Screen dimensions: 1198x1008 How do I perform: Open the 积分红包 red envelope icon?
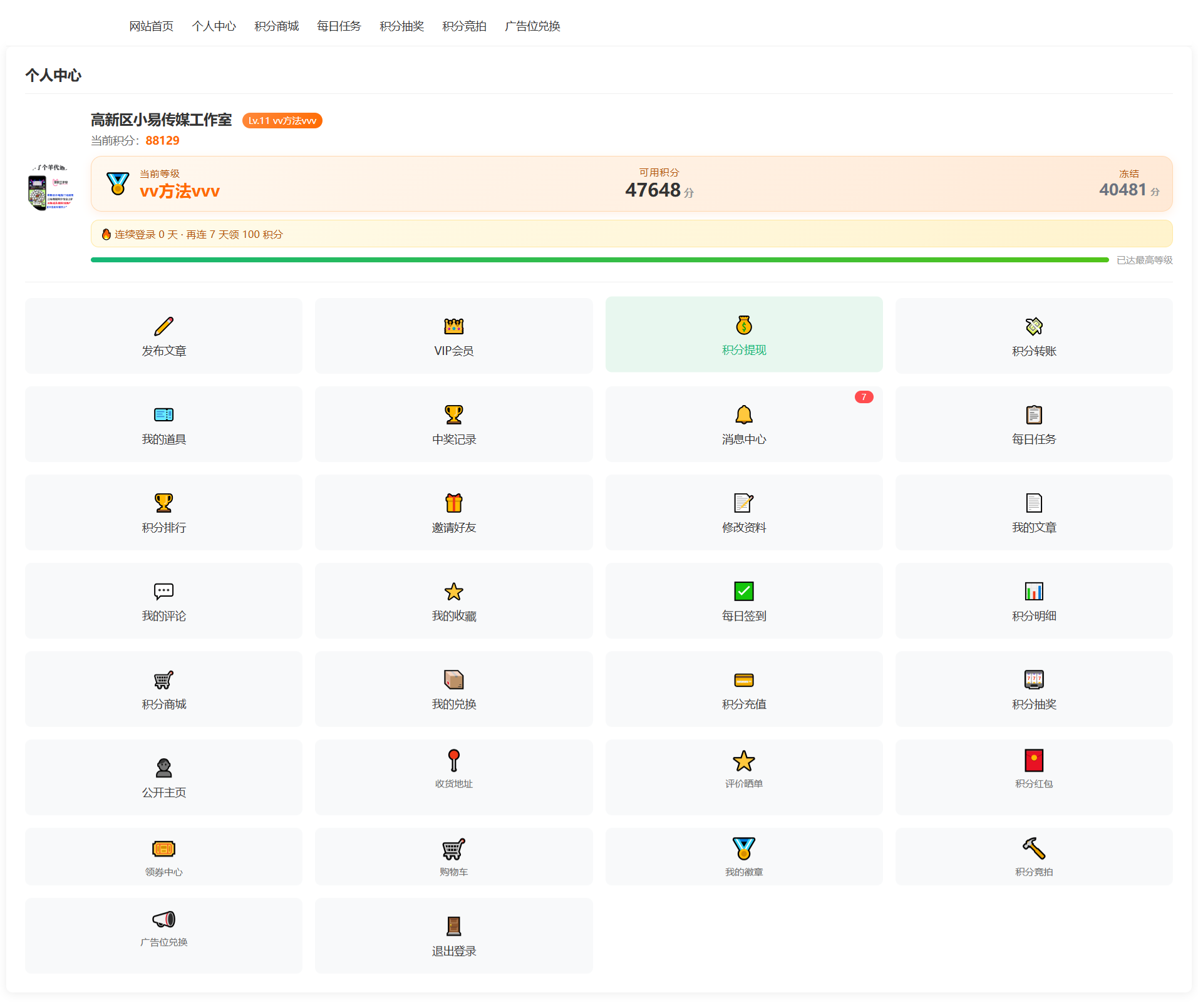coord(1034,760)
